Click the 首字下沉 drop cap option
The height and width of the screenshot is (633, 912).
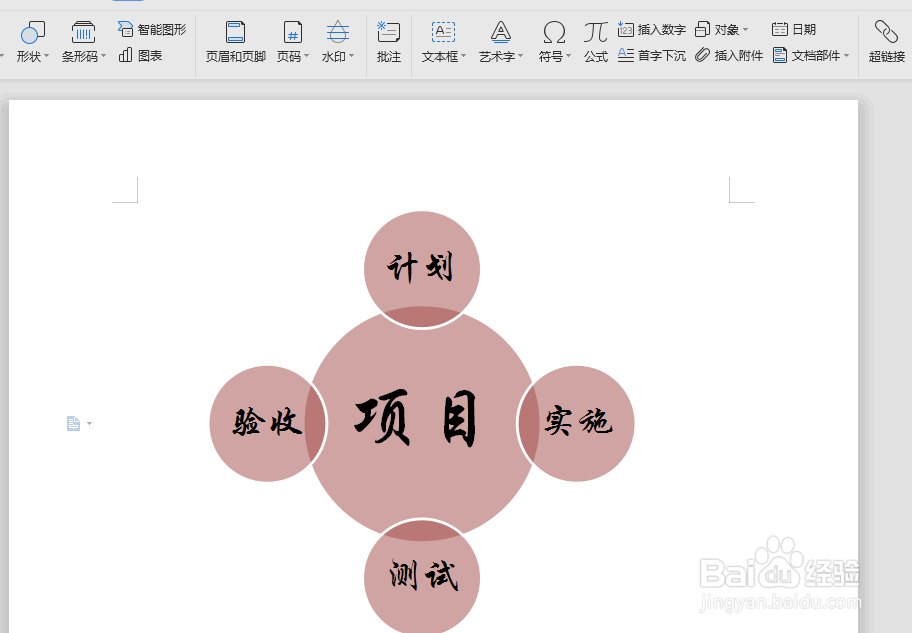point(651,55)
